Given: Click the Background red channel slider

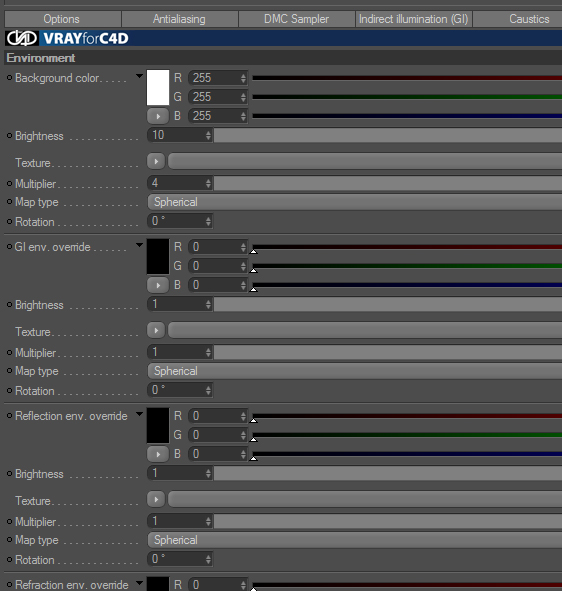Looking at the screenshot, I should click(x=407, y=78).
